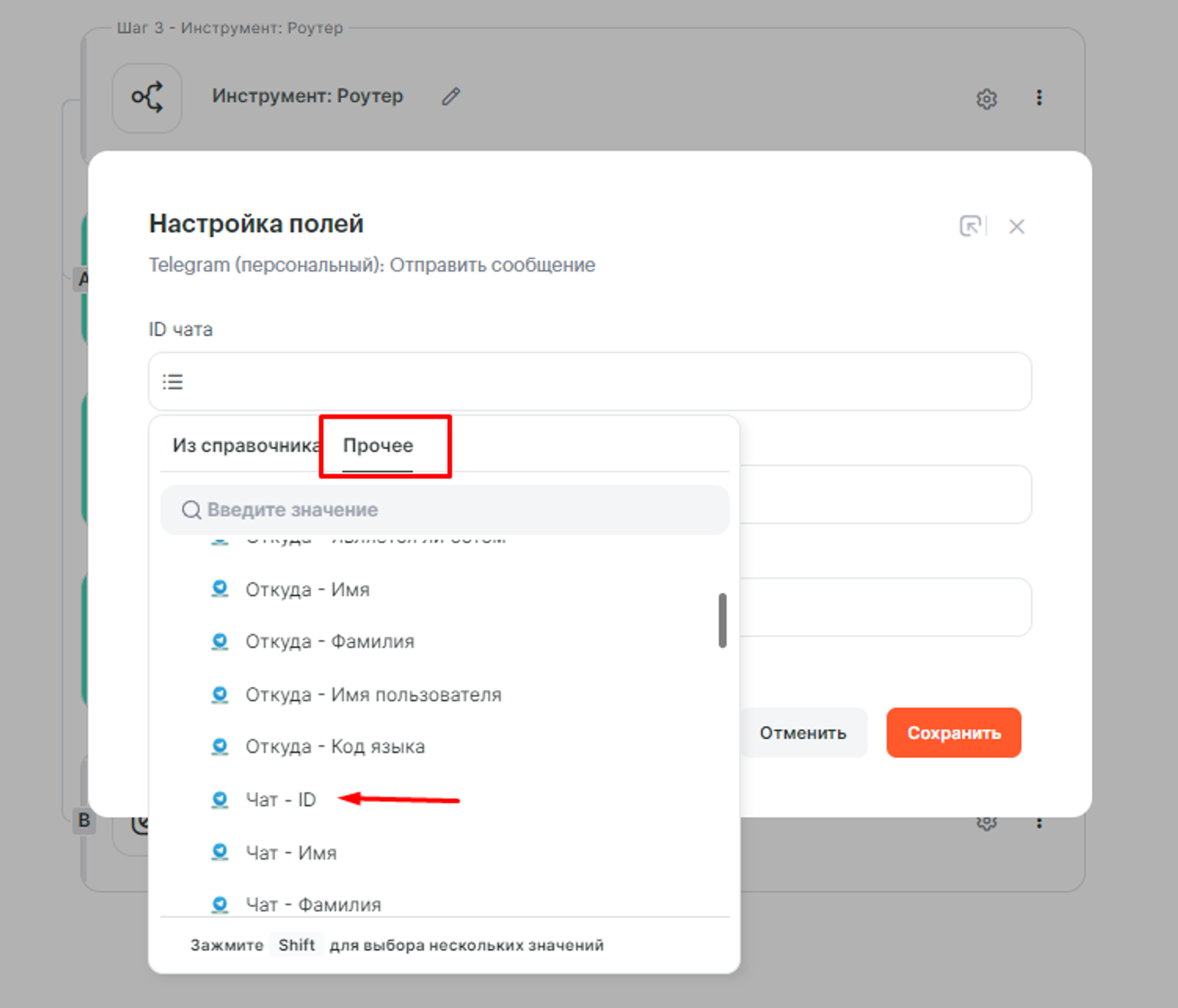The height and width of the screenshot is (1008, 1178).
Task: Pick the Чат - ID value
Action: pos(280,800)
